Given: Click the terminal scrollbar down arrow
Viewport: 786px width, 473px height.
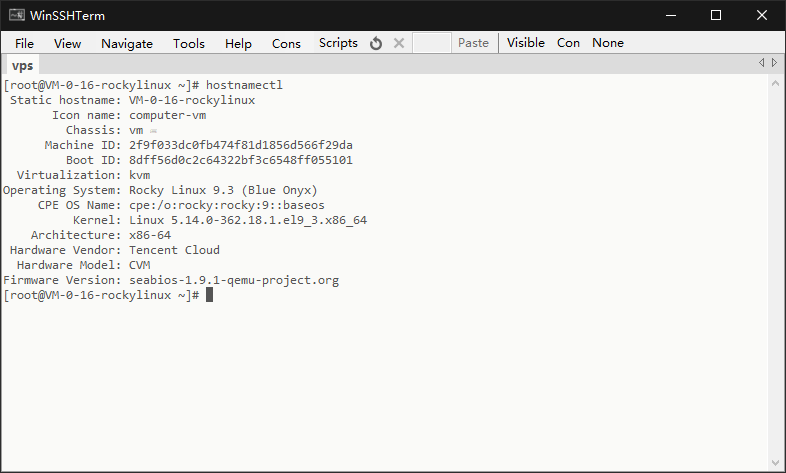Looking at the screenshot, I should [775, 463].
